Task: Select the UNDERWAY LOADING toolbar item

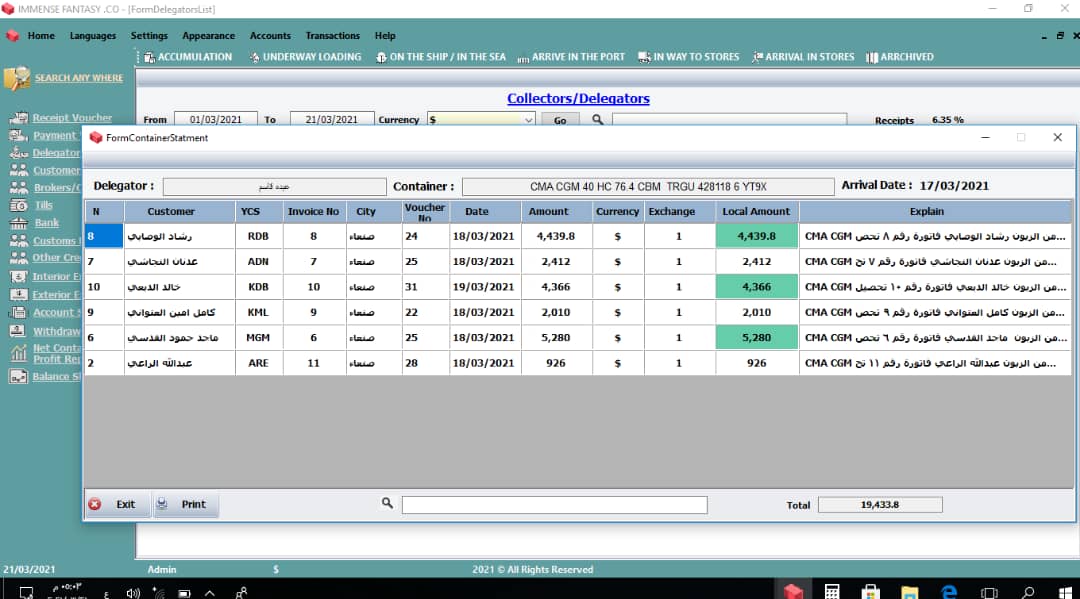Action: click(305, 57)
